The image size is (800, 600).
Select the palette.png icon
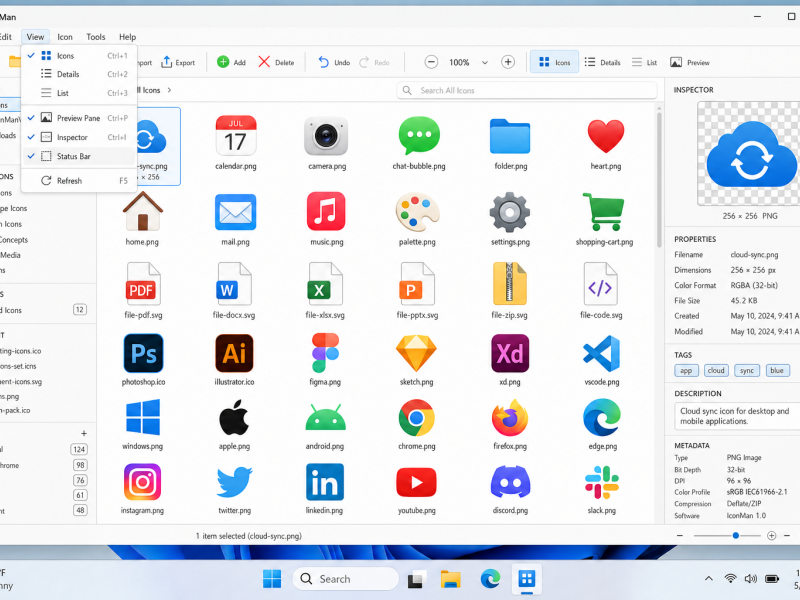point(417,218)
